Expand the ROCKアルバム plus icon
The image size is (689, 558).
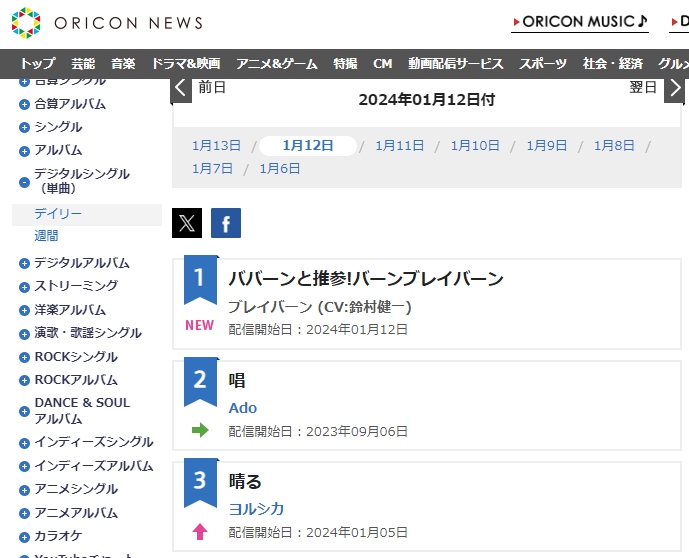(25, 380)
